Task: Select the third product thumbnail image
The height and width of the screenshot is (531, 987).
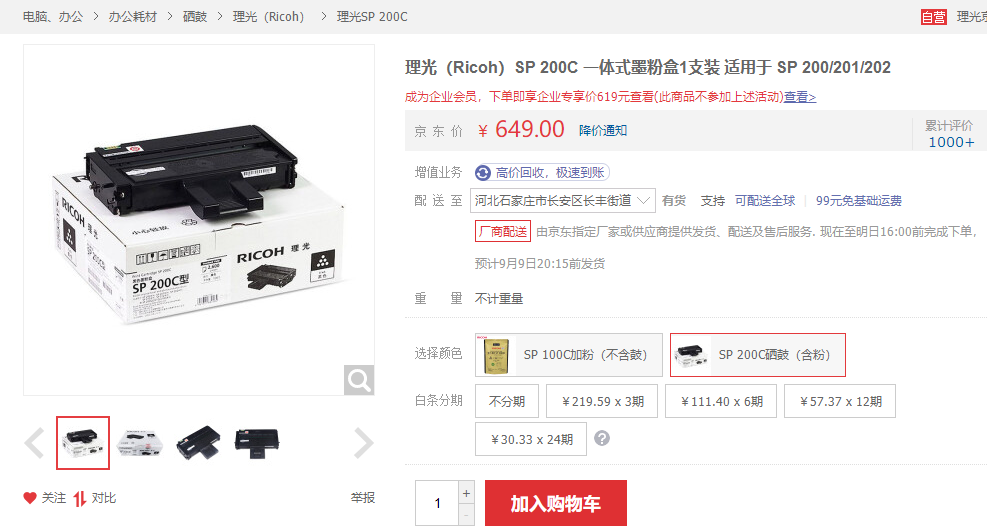Action: click(x=199, y=443)
